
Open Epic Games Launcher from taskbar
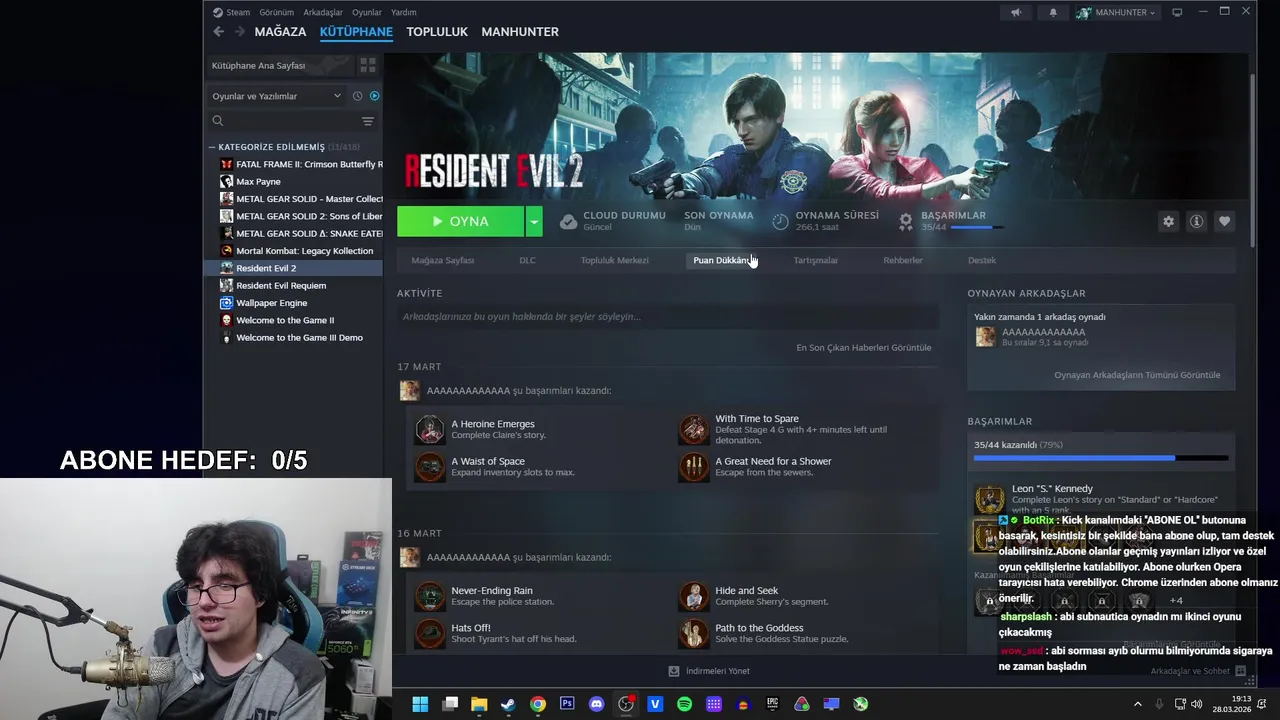coord(772,704)
